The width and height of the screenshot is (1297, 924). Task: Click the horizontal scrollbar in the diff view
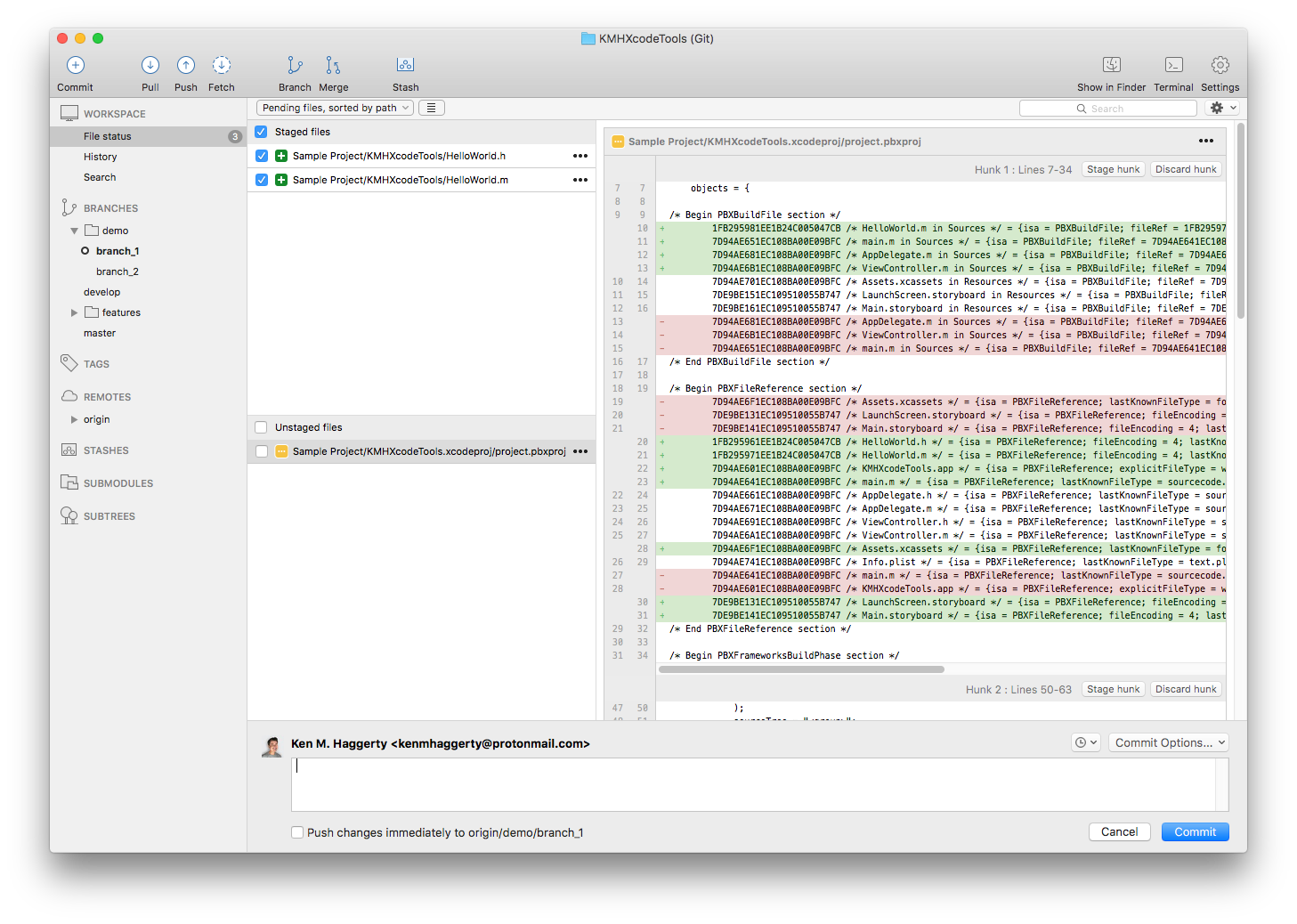point(801,669)
